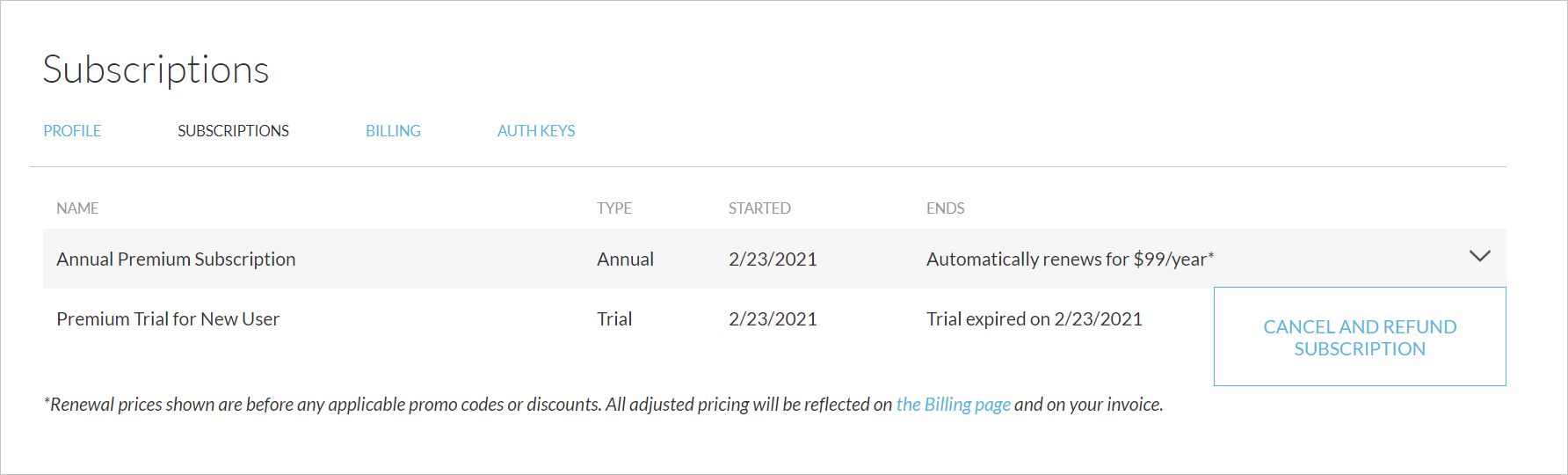Open the Profile tab
1568x475 pixels.
(x=72, y=131)
